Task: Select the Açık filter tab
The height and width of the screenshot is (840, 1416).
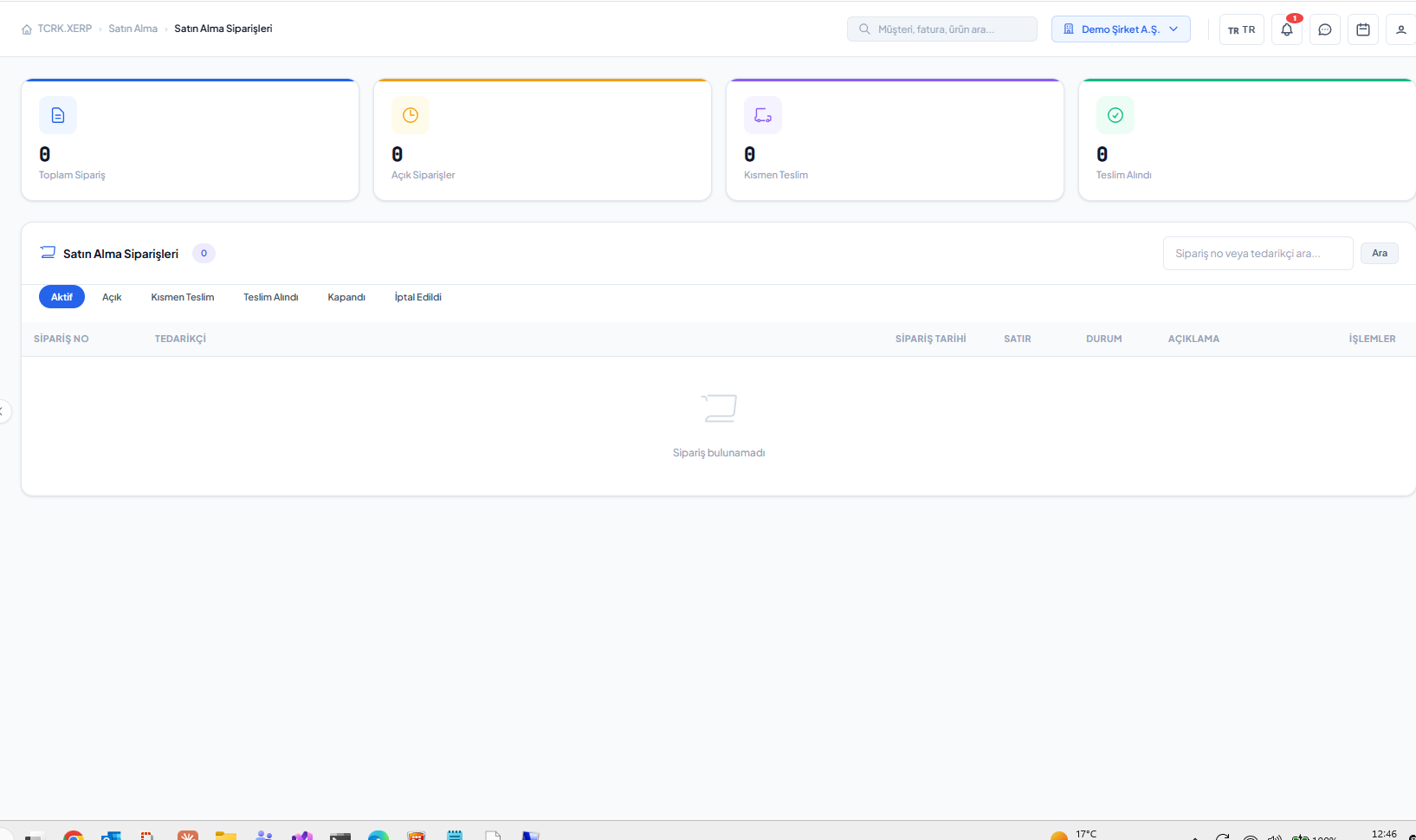Action: pos(112,297)
